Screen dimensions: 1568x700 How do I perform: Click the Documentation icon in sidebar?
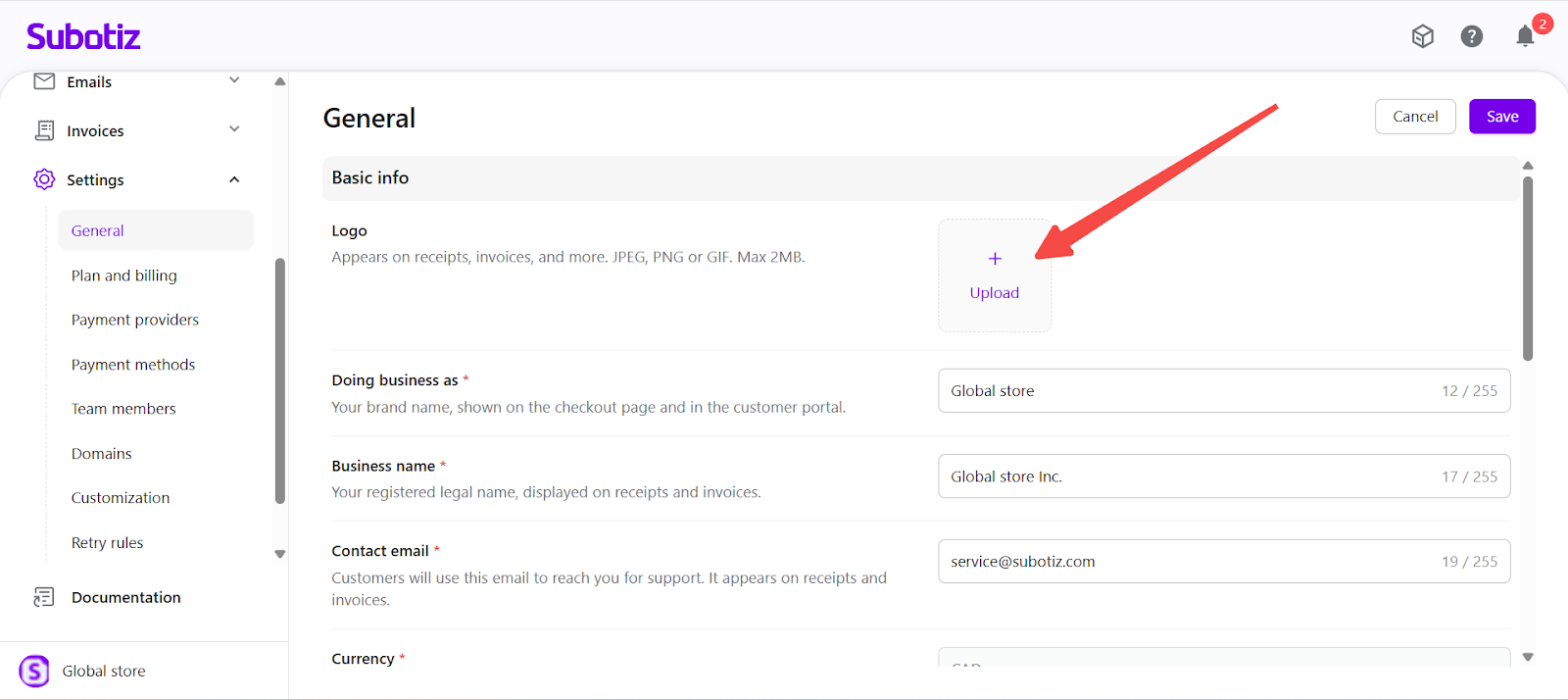click(x=44, y=597)
